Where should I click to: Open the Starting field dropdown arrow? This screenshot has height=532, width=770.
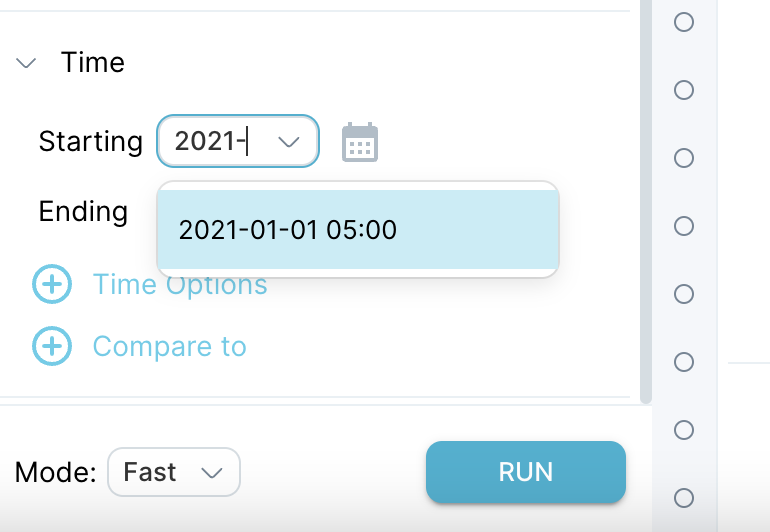[289, 142]
